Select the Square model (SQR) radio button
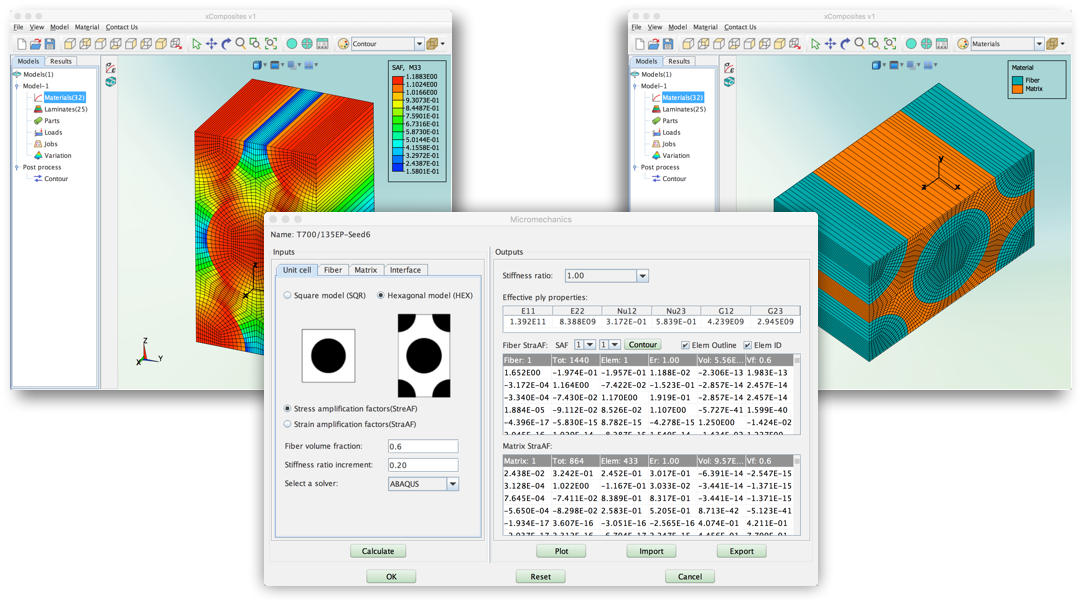 [288, 296]
